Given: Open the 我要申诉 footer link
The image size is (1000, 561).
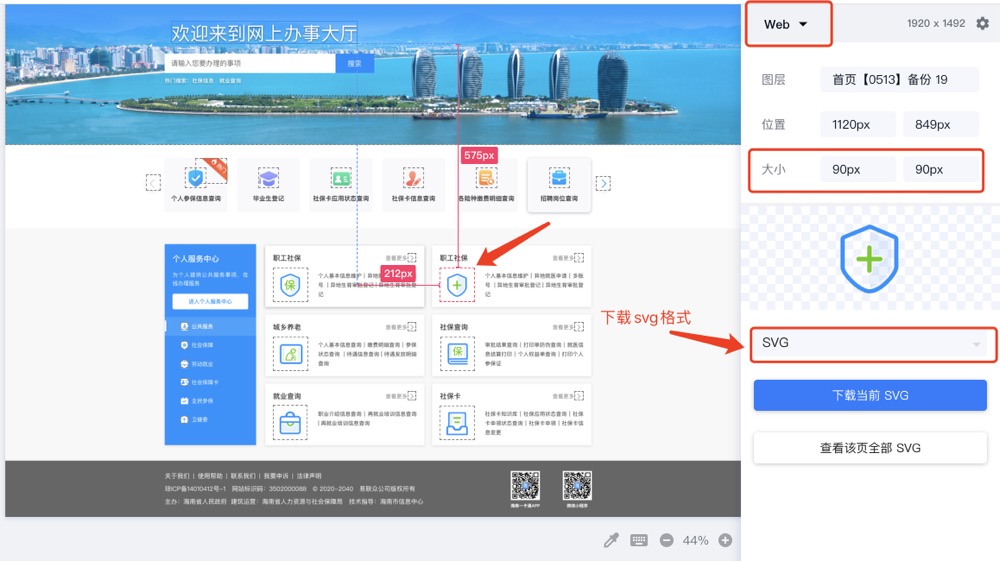Looking at the screenshot, I should click(x=276, y=476).
